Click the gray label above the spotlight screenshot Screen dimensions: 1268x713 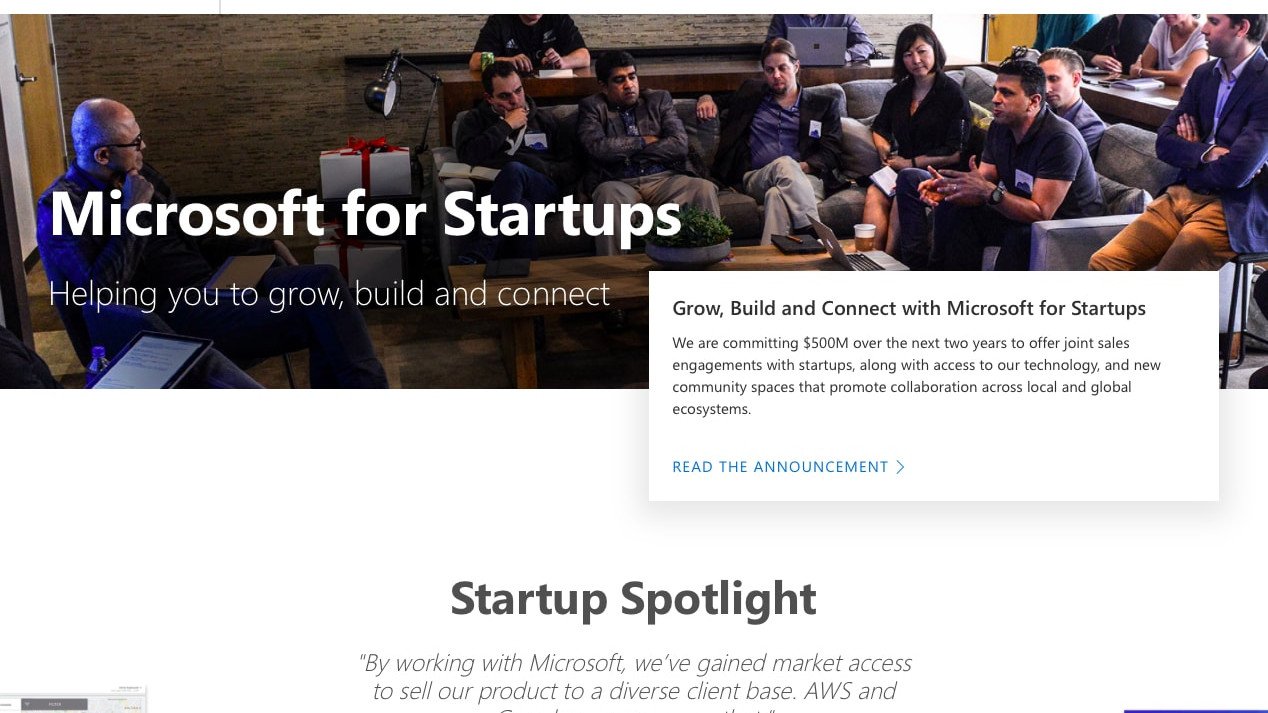(130, 688)
